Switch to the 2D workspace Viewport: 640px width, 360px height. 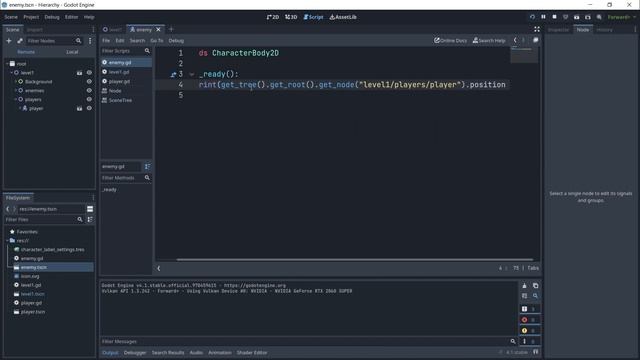273,17
